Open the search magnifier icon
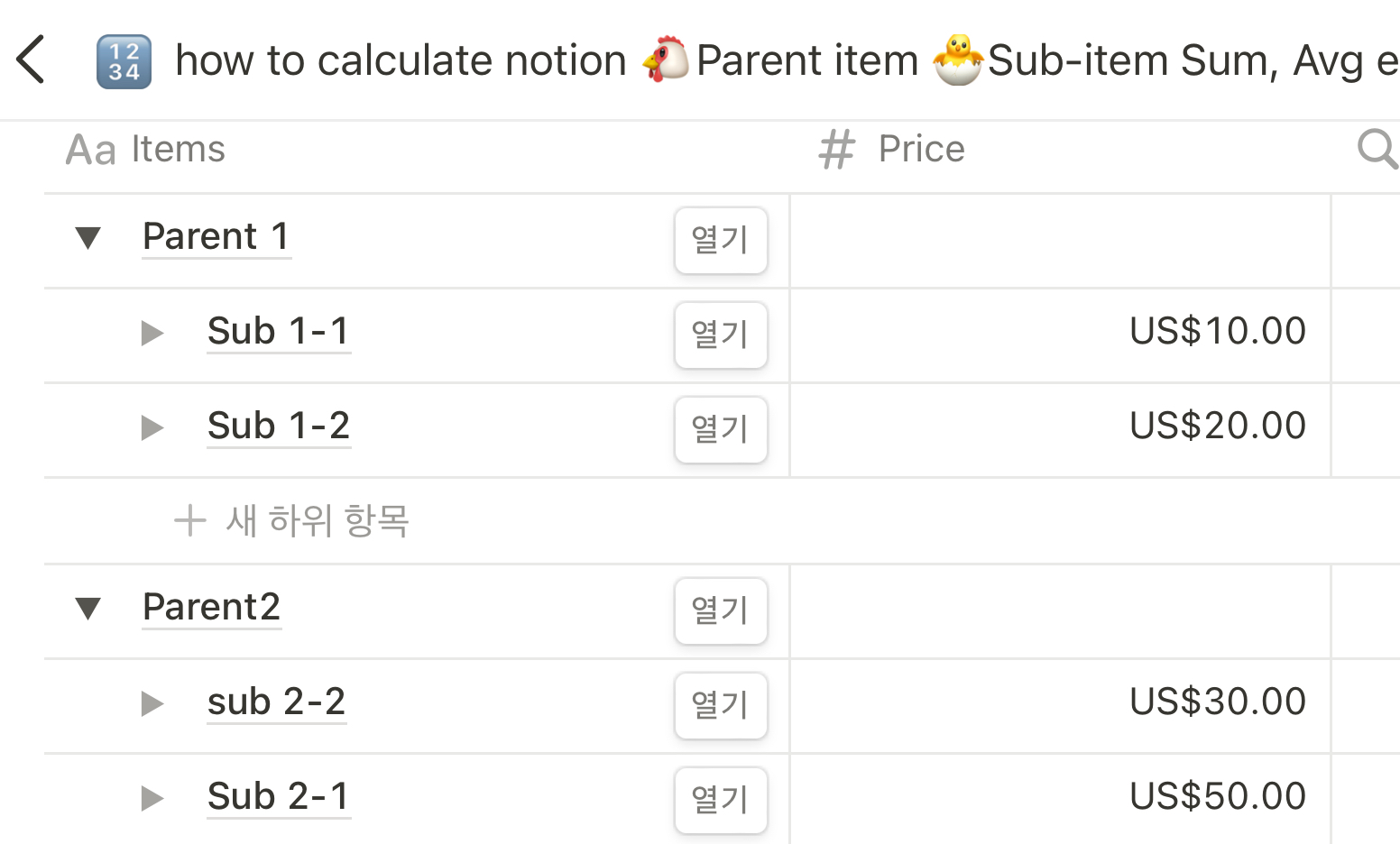Image resolution: width=1400 pixels, height=844 pixels. pyautogui.click(x=1377, y=149)
